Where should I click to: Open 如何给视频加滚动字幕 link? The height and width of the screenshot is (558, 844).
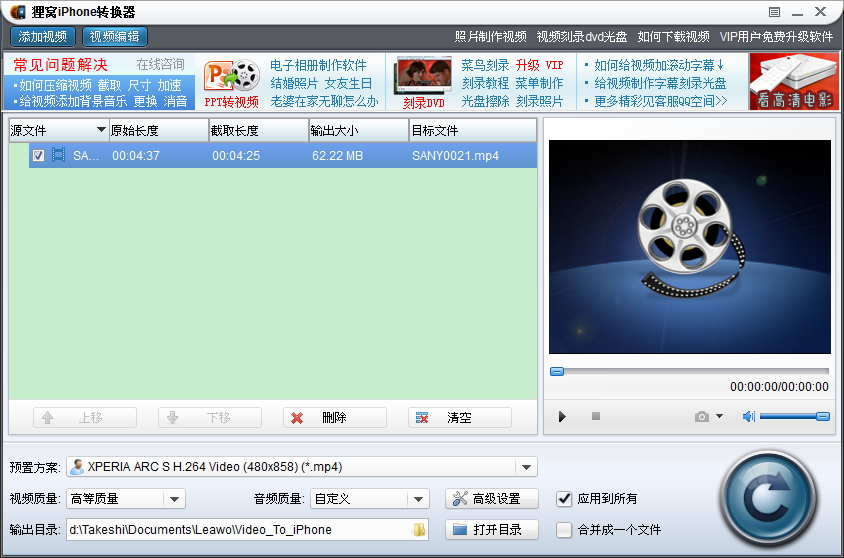(x=659, y=65)
